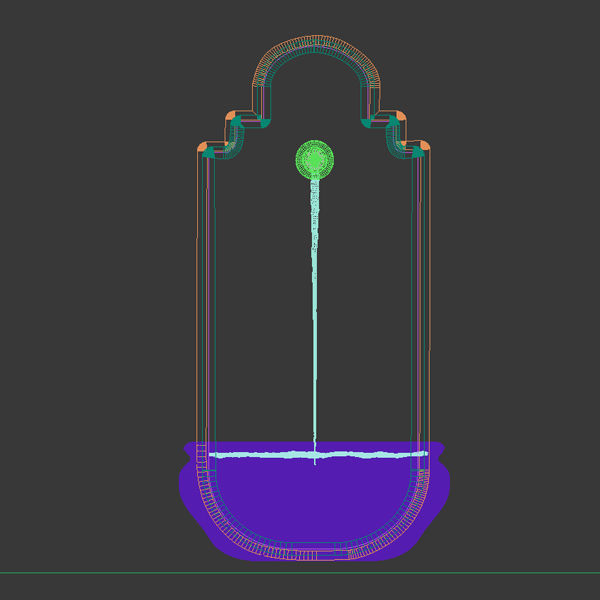Select the green circular spout object
The image size is (600, 600).
[x=315, y=160]
